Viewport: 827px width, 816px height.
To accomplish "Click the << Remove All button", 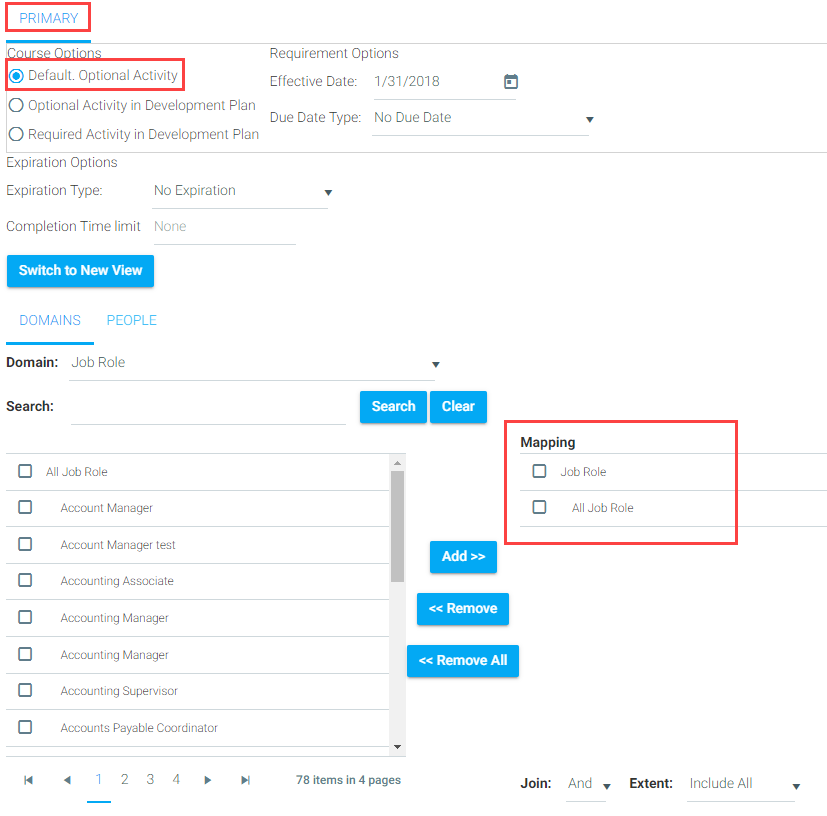I will pos(463,661).
